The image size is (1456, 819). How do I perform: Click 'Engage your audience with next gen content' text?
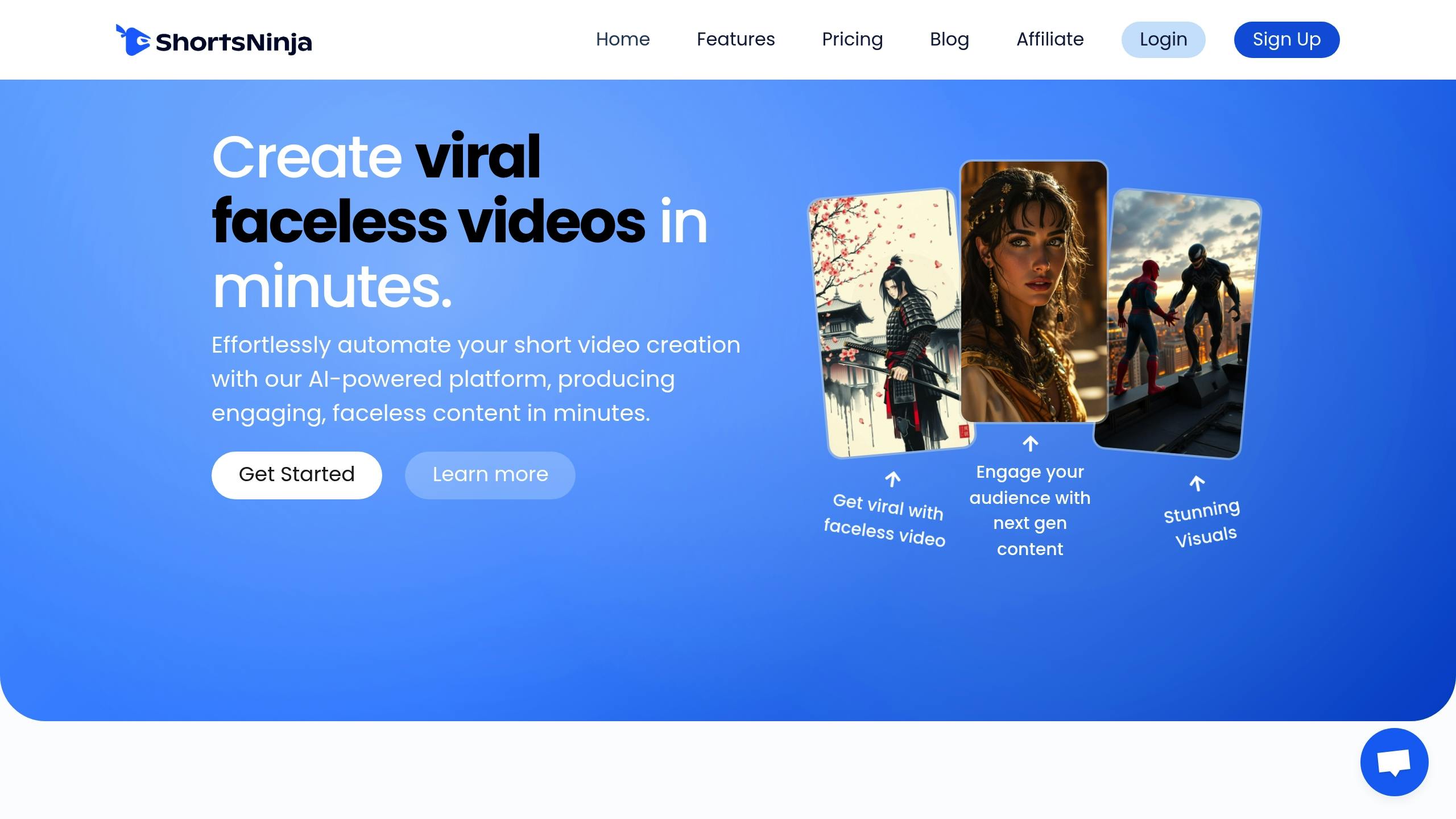click(x=1030, y=510)
